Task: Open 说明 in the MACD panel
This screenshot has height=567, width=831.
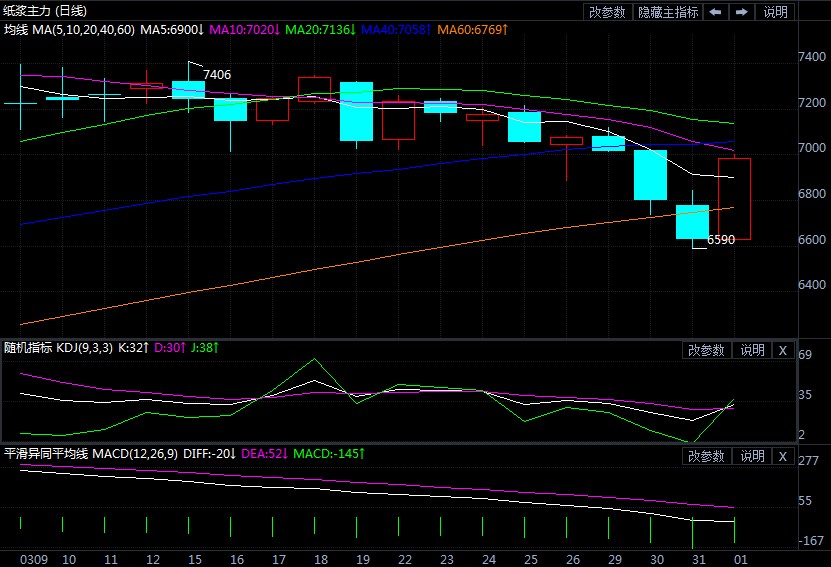Action: click(x=752, y=456)
